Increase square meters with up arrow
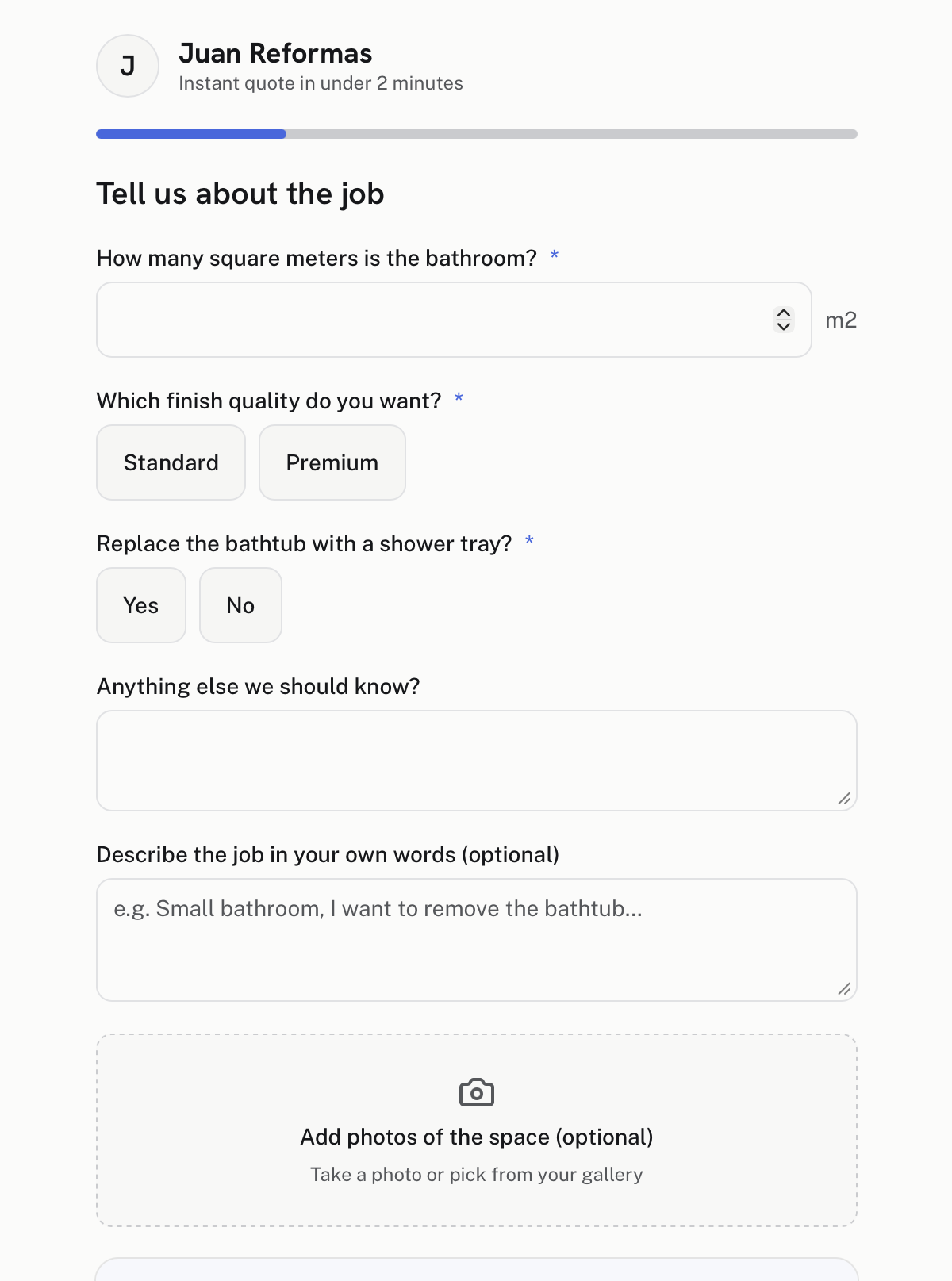The width and height of the screenshot is (952, 1281). [x=784, y=313]
